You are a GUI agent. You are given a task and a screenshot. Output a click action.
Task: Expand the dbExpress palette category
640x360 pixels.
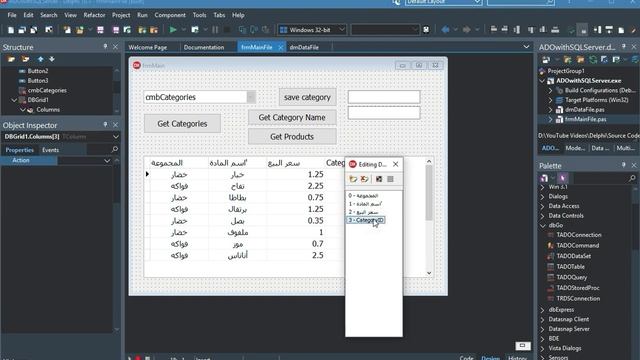543,310
